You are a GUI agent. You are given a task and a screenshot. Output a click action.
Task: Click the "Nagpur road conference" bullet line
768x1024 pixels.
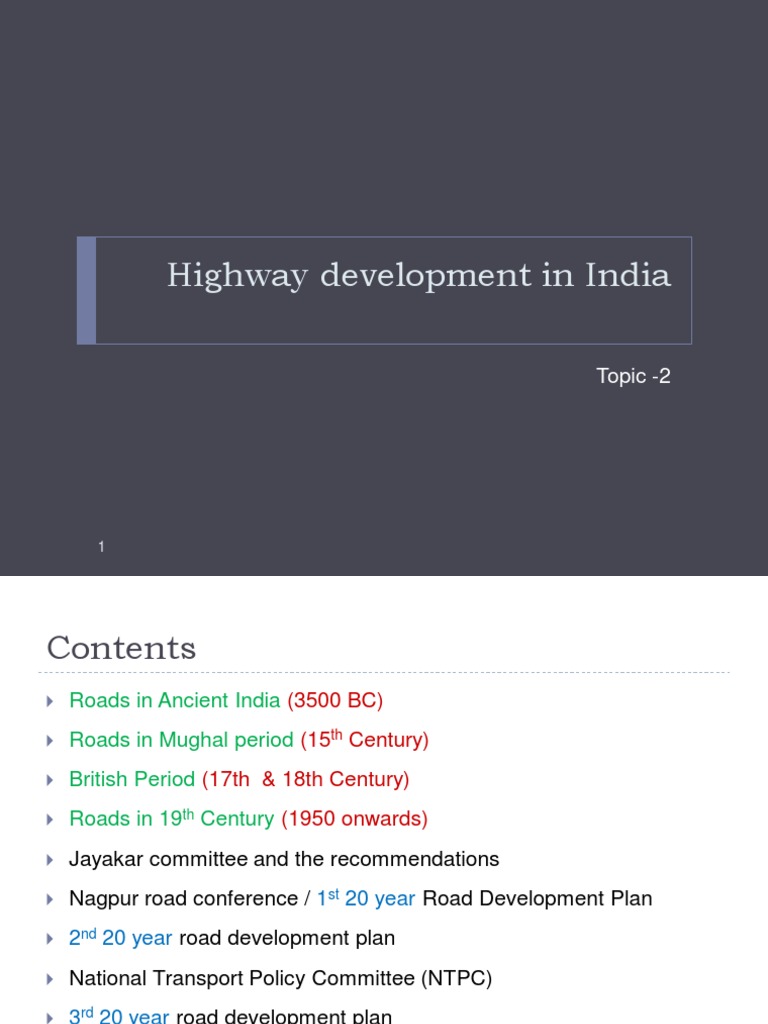click(x=360, y=899)
